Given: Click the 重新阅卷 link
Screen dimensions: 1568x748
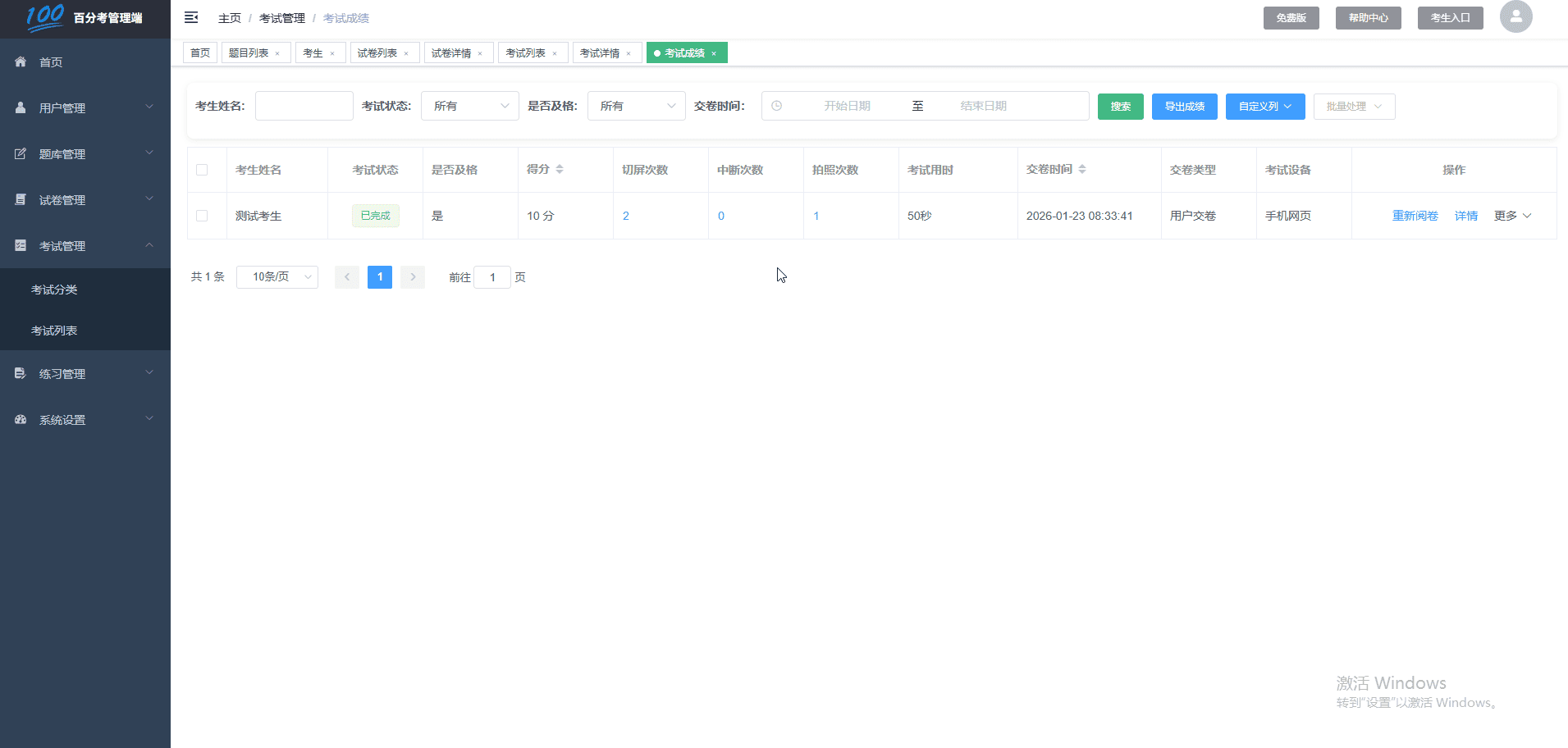Looking at the screenshot, I should point(1415,216).
